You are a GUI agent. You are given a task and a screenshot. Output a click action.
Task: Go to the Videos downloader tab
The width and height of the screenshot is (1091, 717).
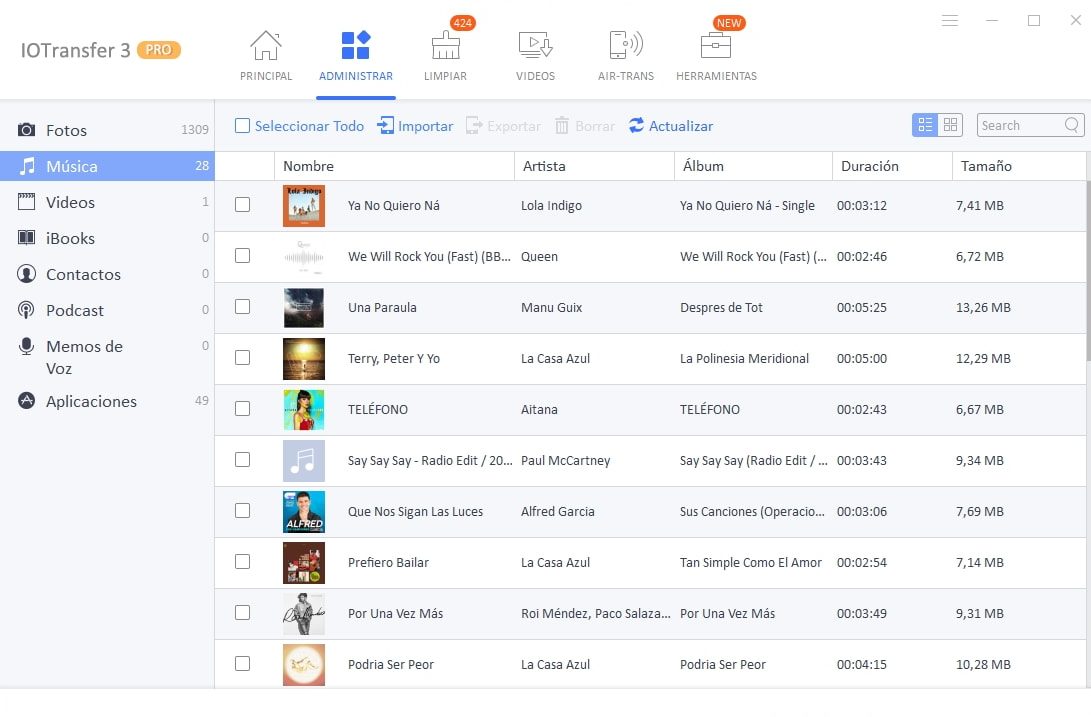(x=535, y=56)
